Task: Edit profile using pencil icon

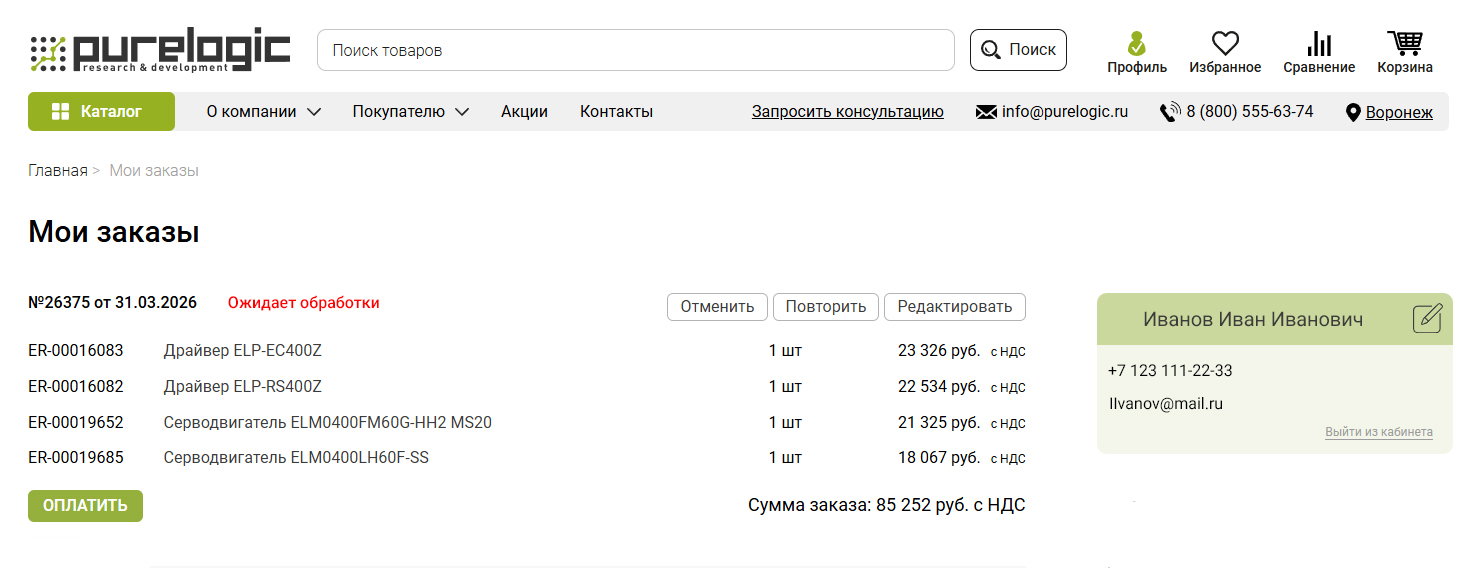Action: click(1427, 319)
